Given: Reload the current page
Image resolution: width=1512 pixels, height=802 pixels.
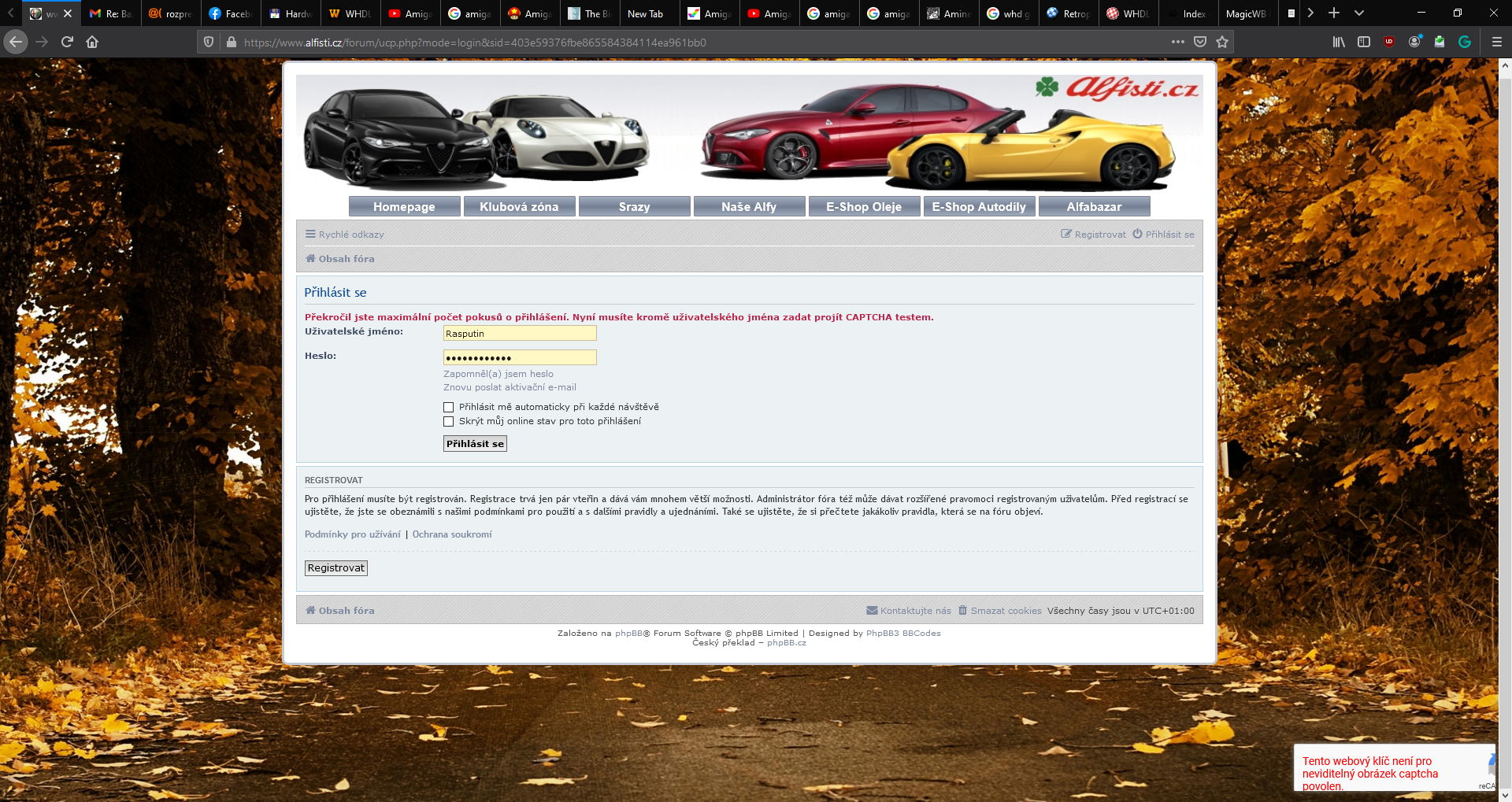Looking at the screenshot, I should tap(67, 42).
